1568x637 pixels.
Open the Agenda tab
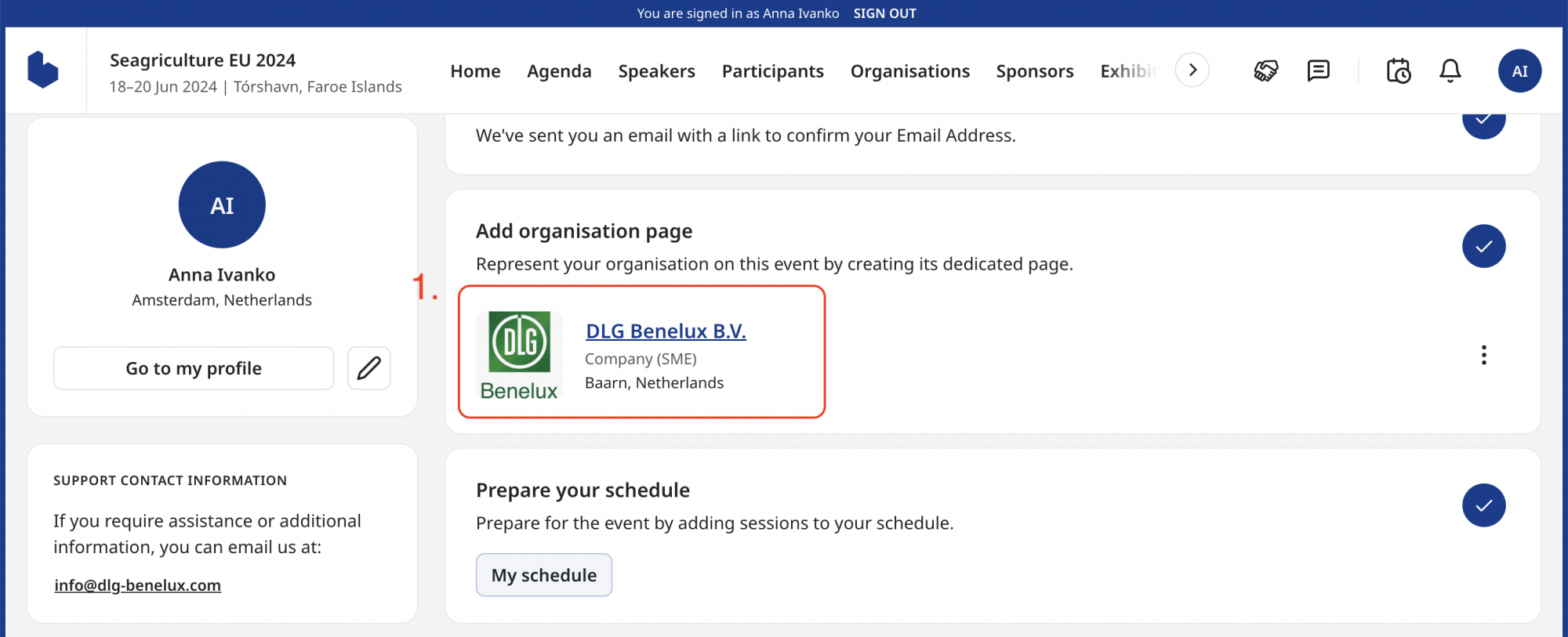tap(559, 71)
